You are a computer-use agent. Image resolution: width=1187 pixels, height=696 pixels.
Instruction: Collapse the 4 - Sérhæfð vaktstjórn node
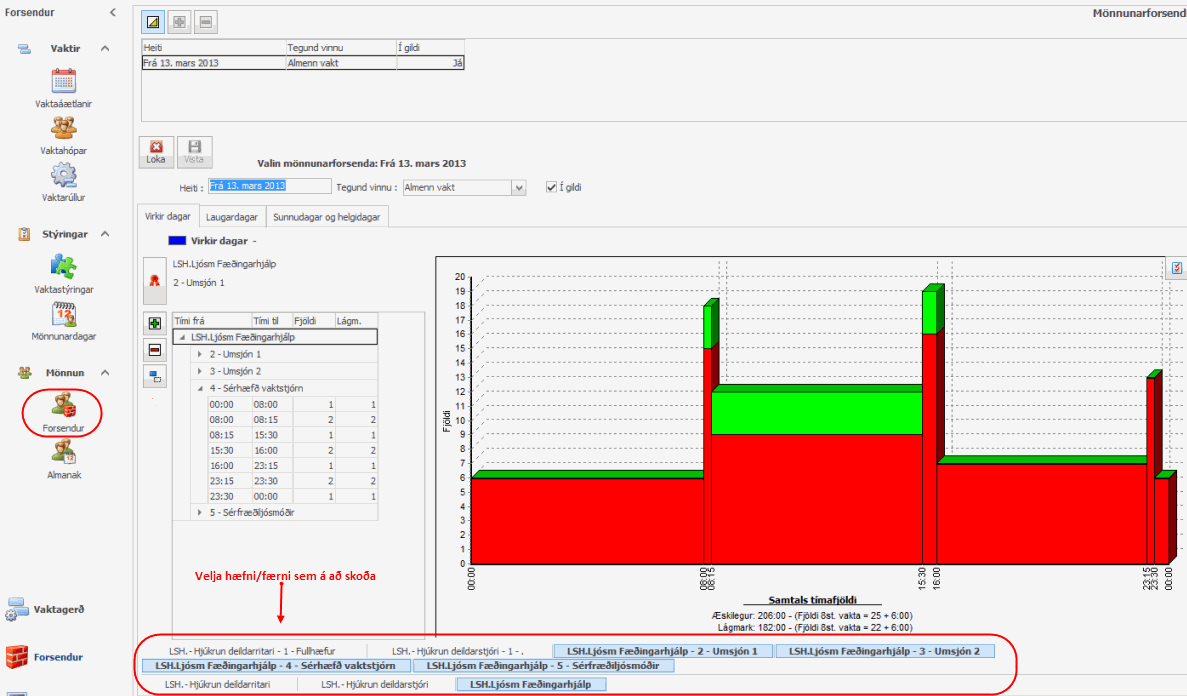pos(200,389)
